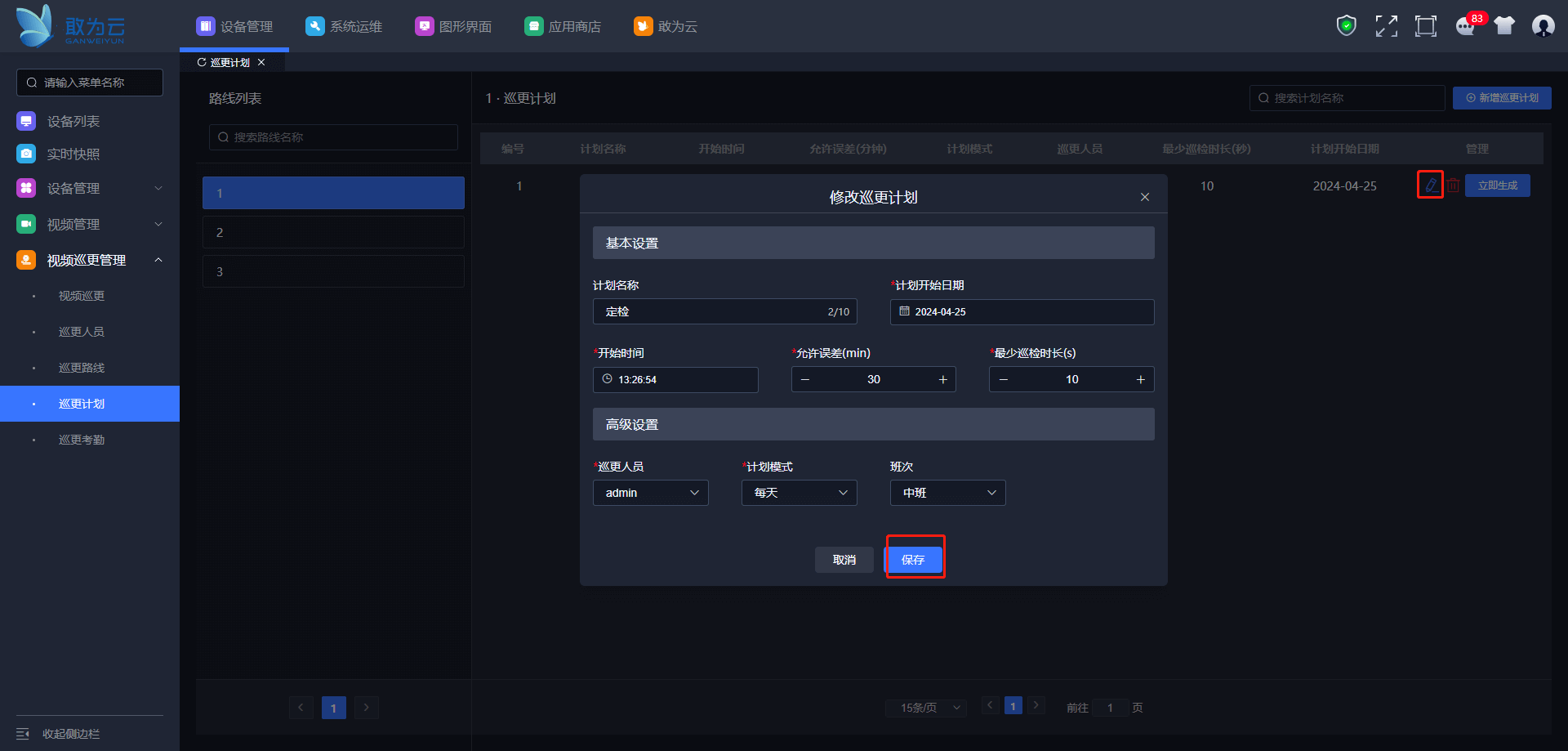Close the 修改巡更计划 dialog
This screenshot has width=1568, height=751.
tap(1145, 197)
